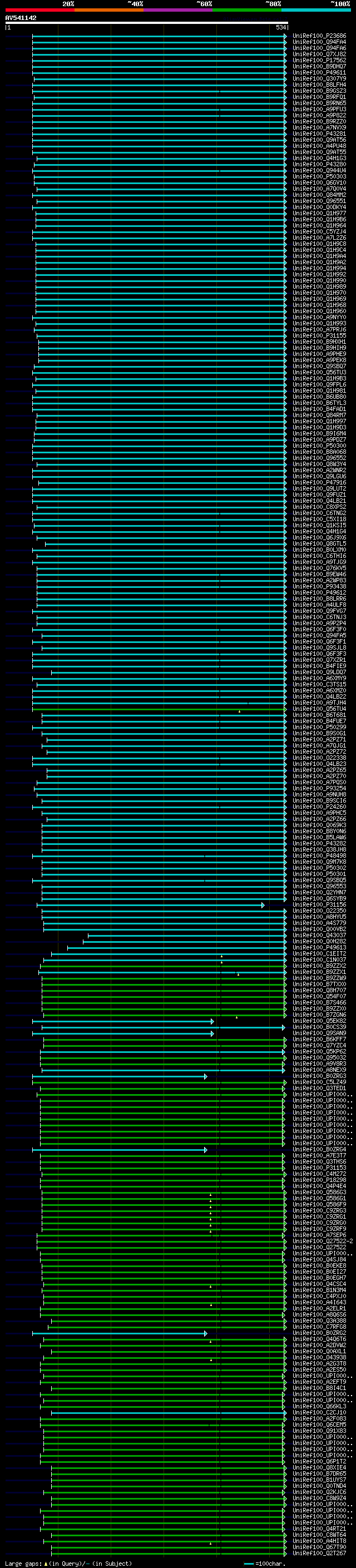Screen dimensions: 356x1568
Task: Select the UniRef100_B8LFH4 label
Action: (x=319, y=85)
